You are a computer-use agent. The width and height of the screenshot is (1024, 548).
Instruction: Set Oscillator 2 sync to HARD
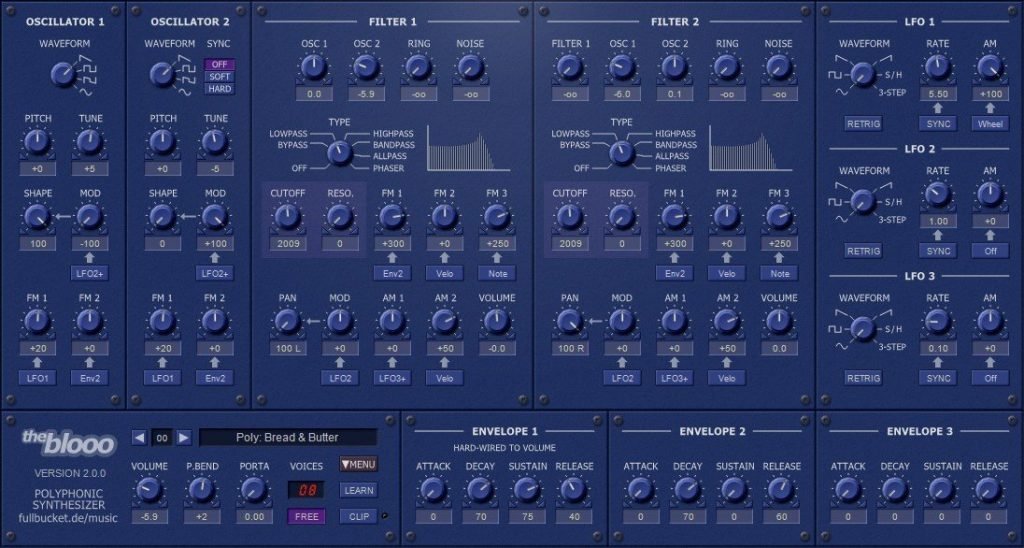[x=219, y=88]
